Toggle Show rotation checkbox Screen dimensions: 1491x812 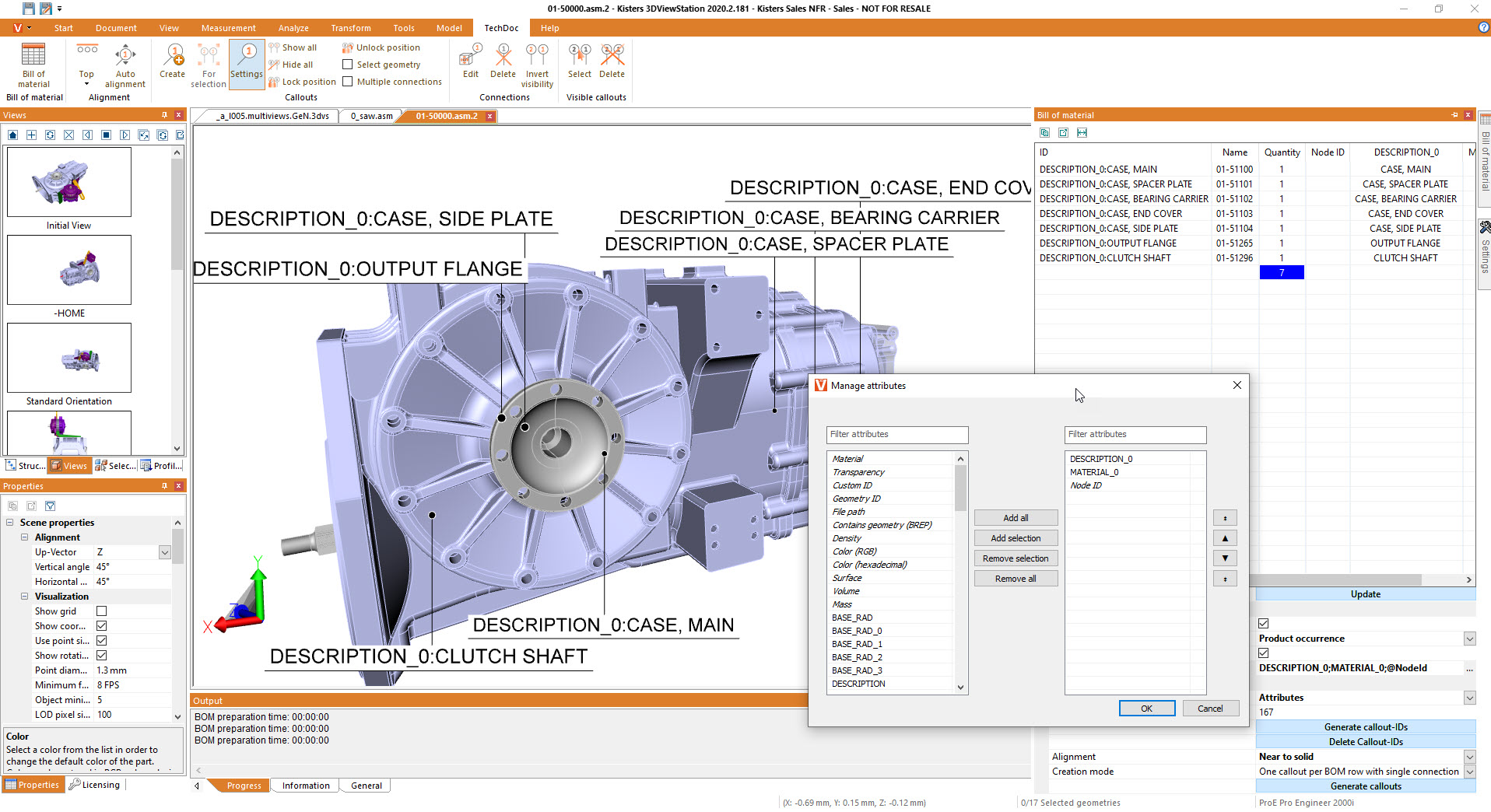pos(101,656)
